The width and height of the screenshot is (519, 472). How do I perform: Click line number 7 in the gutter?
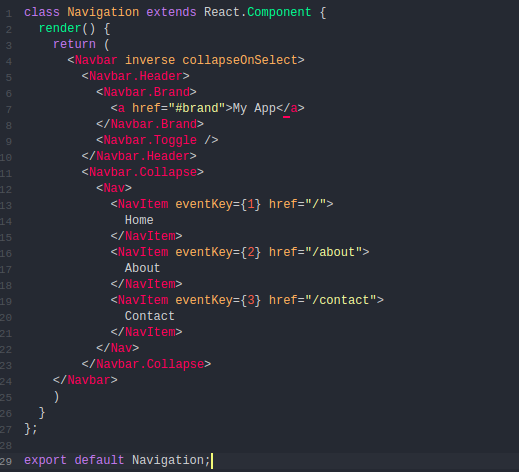pyautogui.click(x=9, y=110)
